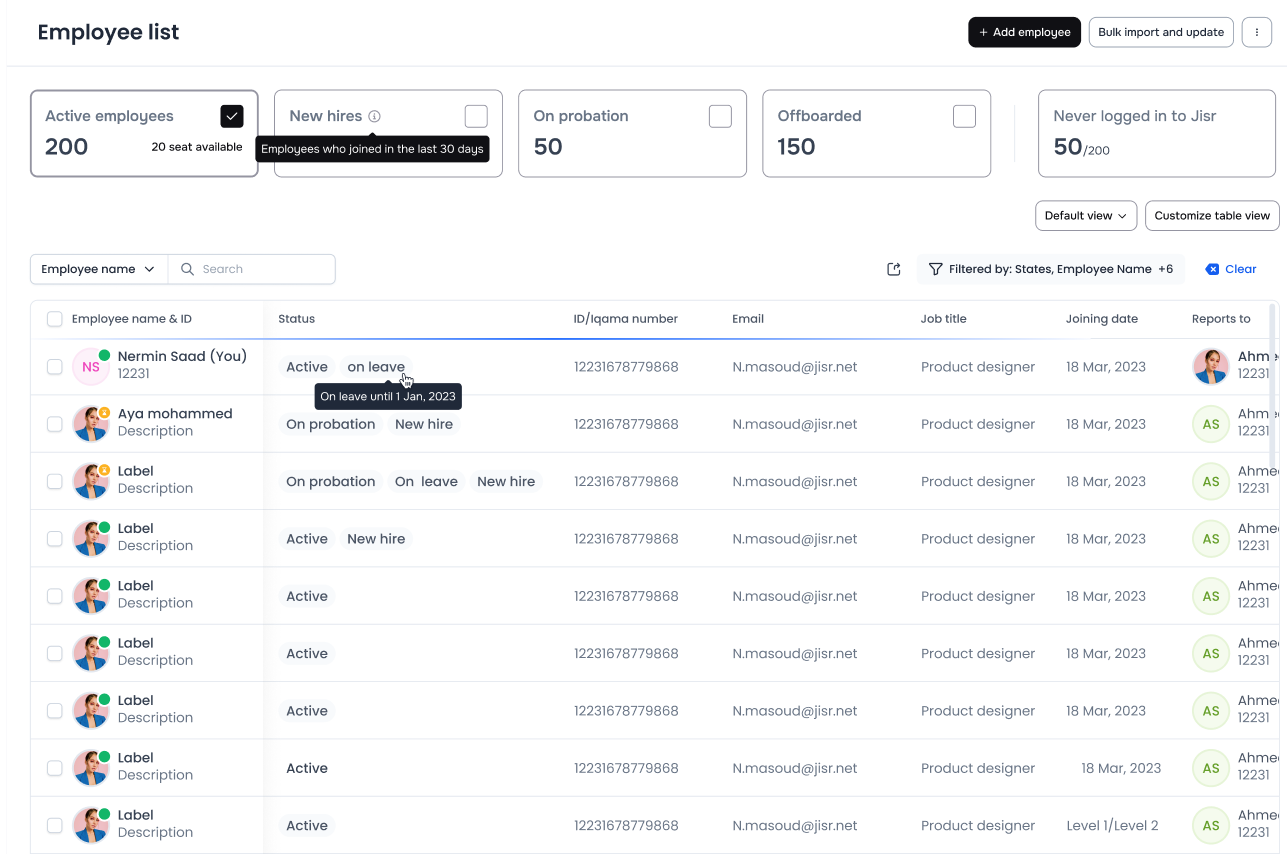The image size is (1287, 854).
Task: Click the +6 more filters indicator
Action: [x=1165, y=269]
